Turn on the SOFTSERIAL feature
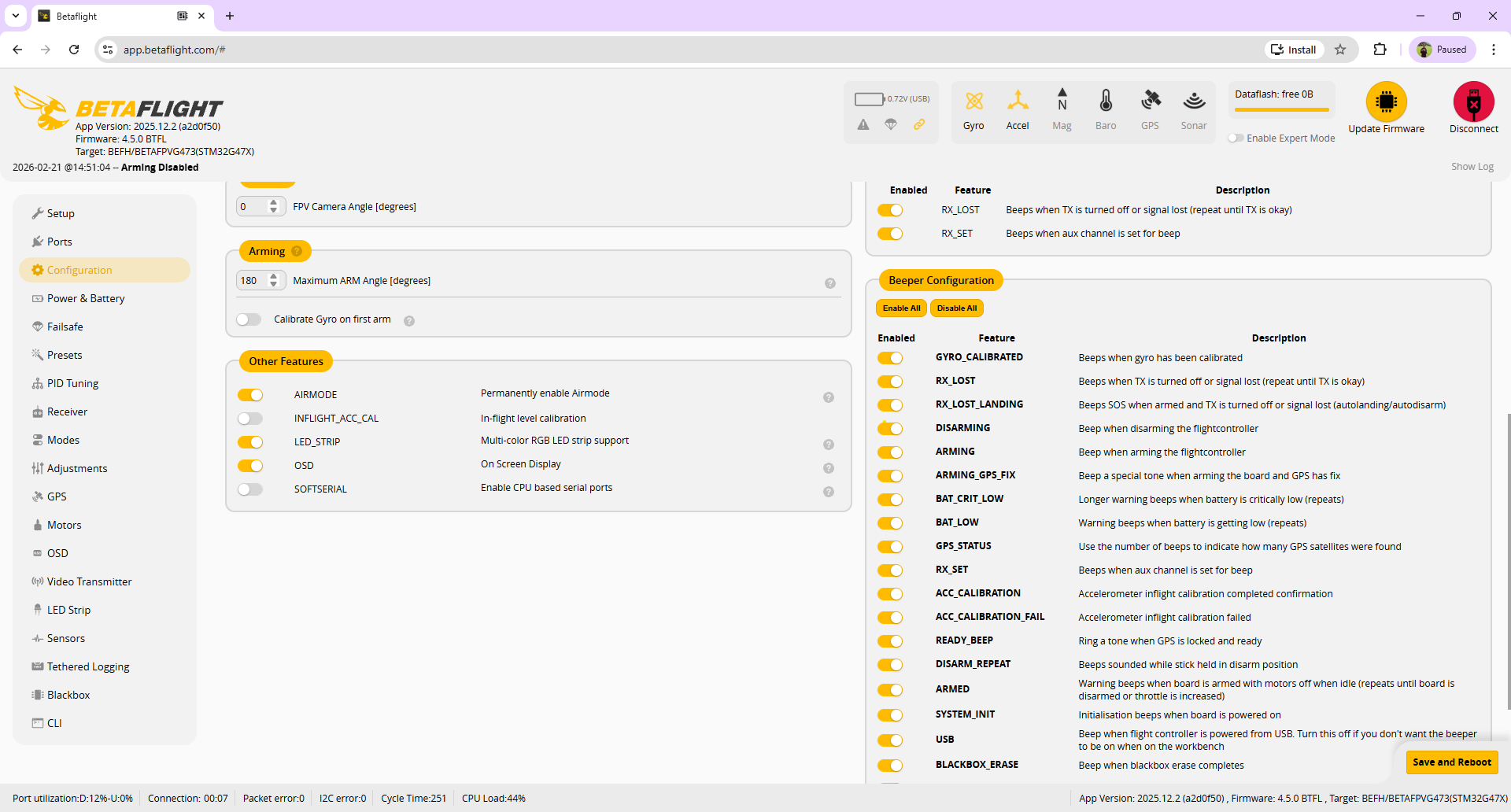 click(250, 489)
